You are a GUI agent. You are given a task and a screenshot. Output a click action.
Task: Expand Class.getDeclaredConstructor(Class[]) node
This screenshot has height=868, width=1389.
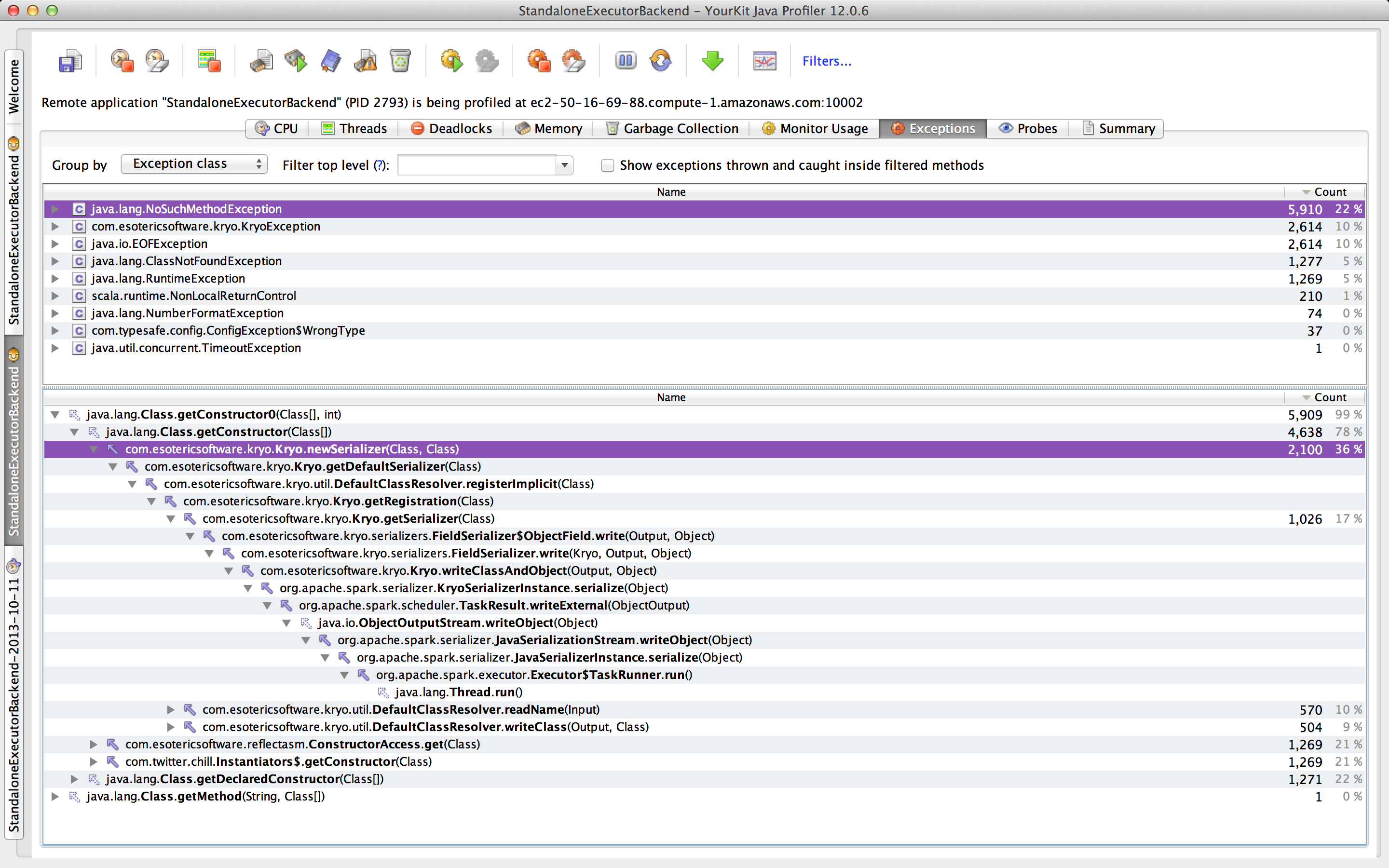point(74,779)
